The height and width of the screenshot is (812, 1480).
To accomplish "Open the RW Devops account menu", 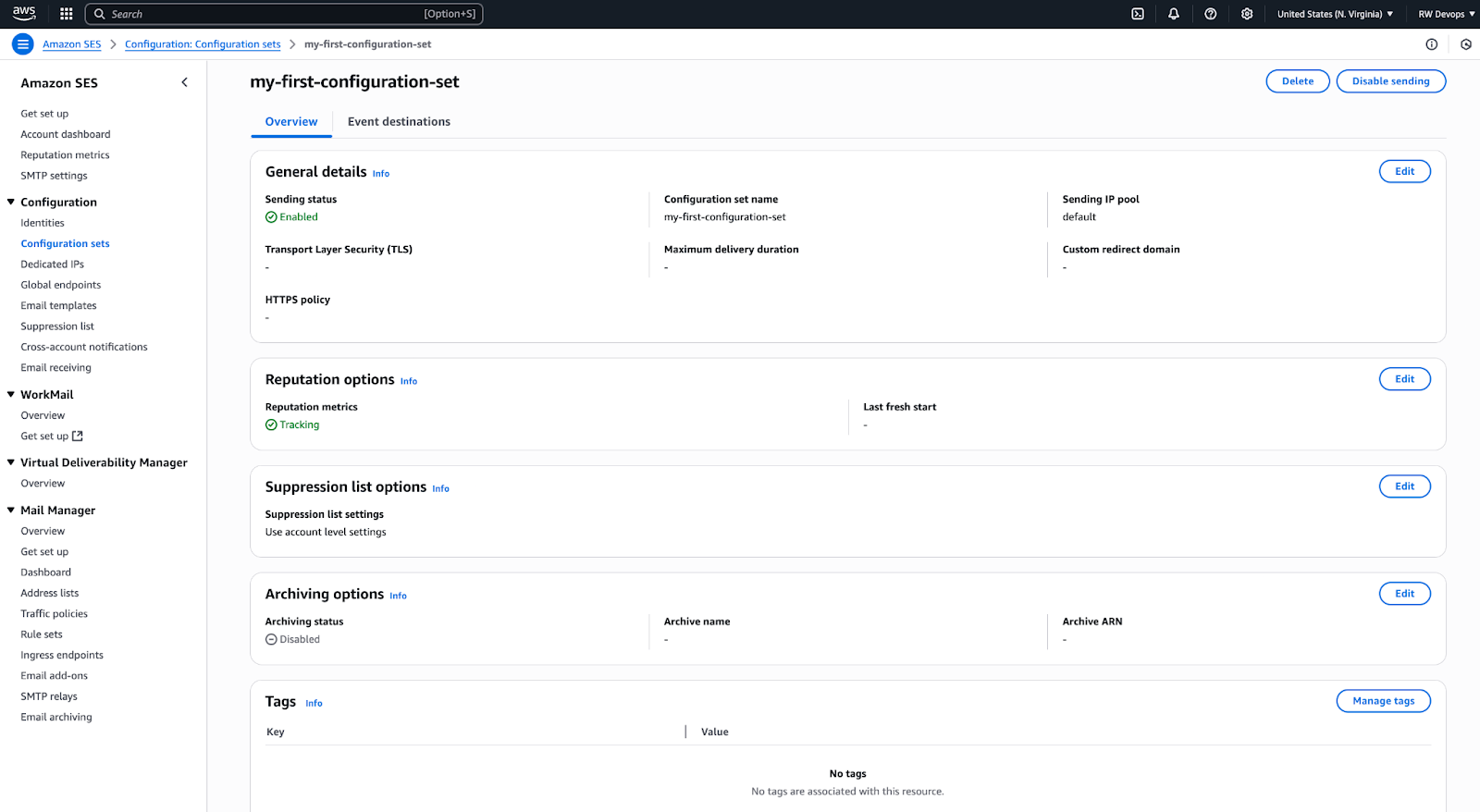I will 1446,14.
